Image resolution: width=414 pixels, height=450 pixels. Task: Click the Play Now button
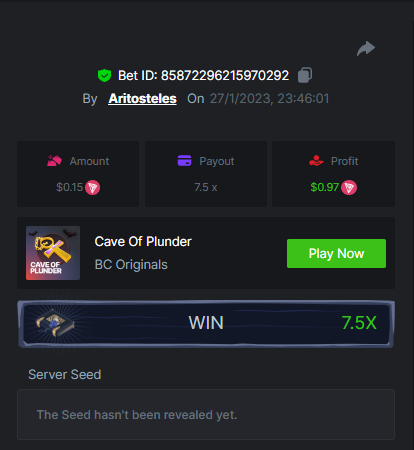(336, 253)
